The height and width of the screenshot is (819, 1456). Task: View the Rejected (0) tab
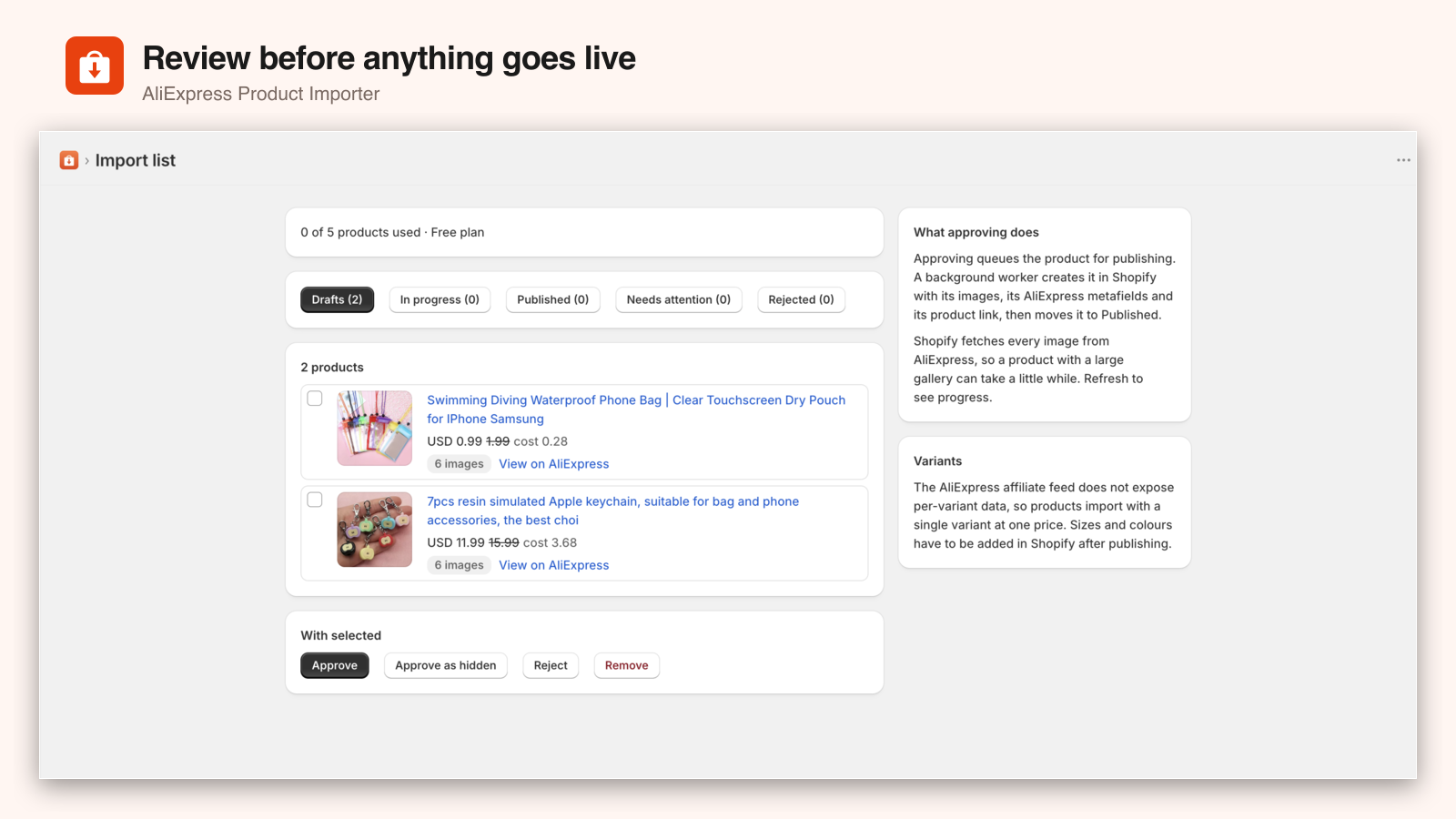click(x=801, y=299)
